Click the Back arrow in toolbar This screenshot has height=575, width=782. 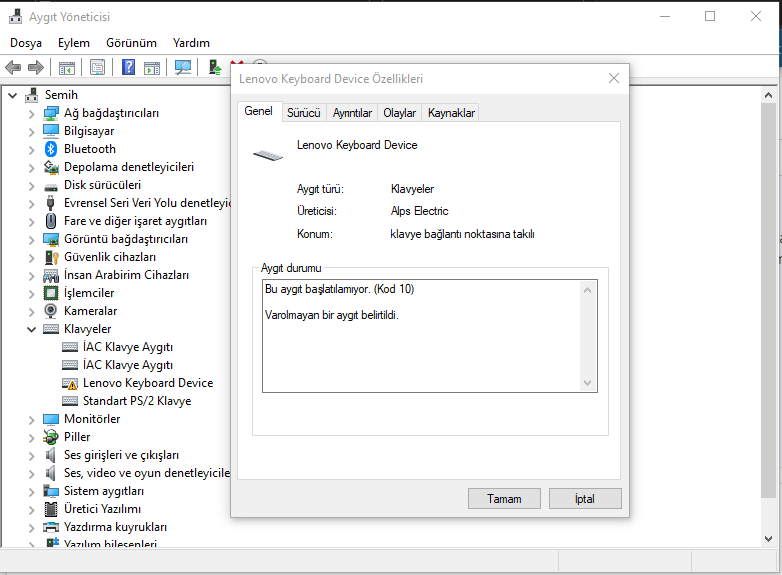[x=13, y=67]
